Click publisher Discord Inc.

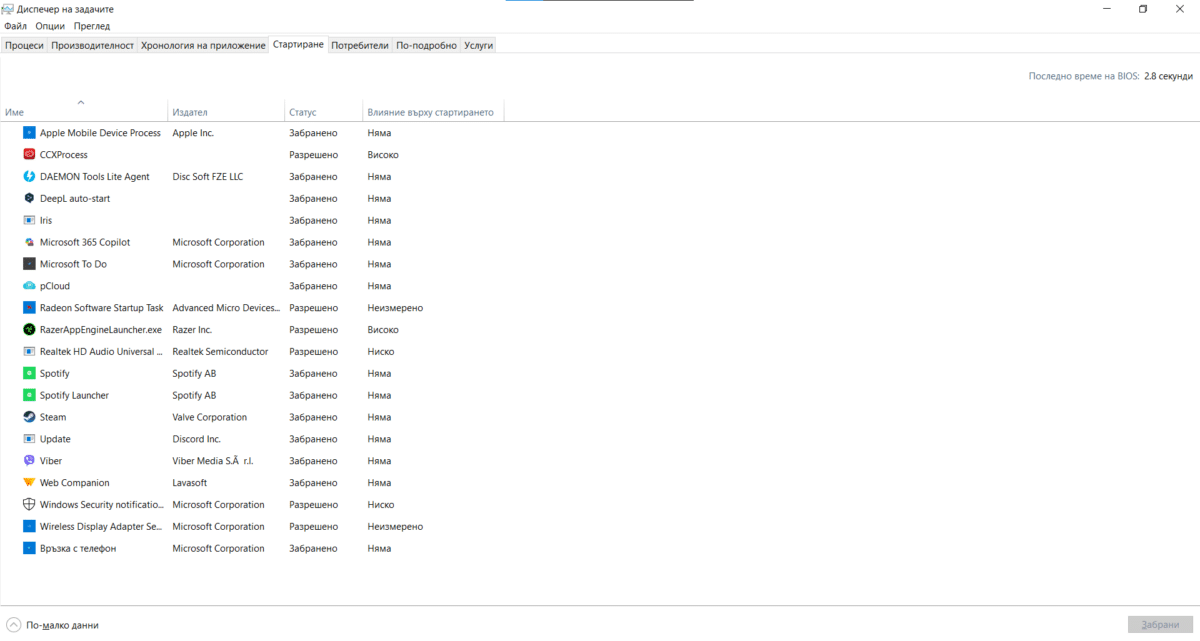click(196, 439)
